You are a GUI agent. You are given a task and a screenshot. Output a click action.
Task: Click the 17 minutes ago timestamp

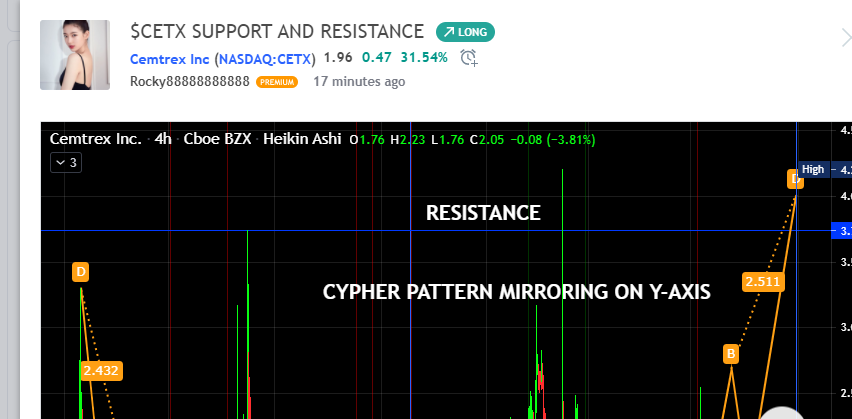coord(359,82)
